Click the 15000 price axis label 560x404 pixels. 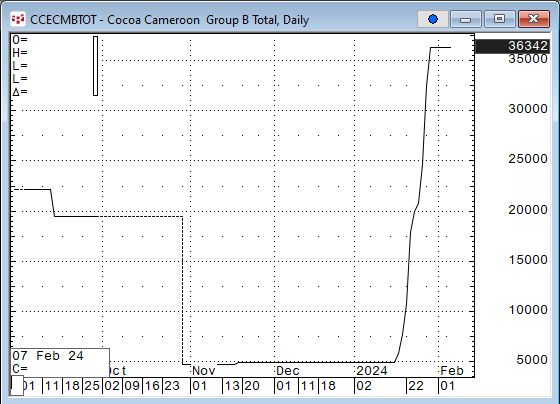tap(528, 260)
